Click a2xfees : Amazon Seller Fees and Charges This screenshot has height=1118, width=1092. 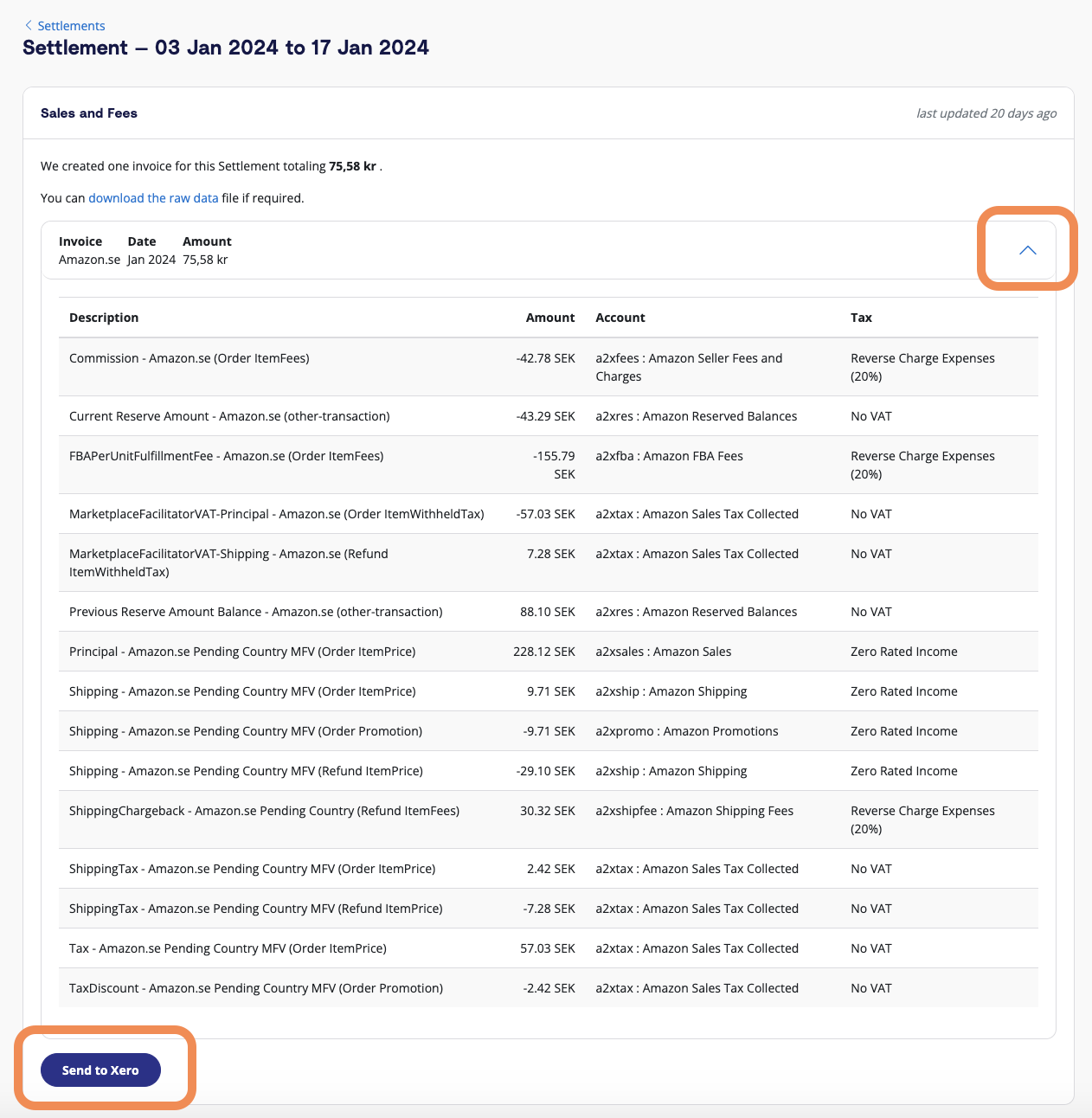point(689,367)
